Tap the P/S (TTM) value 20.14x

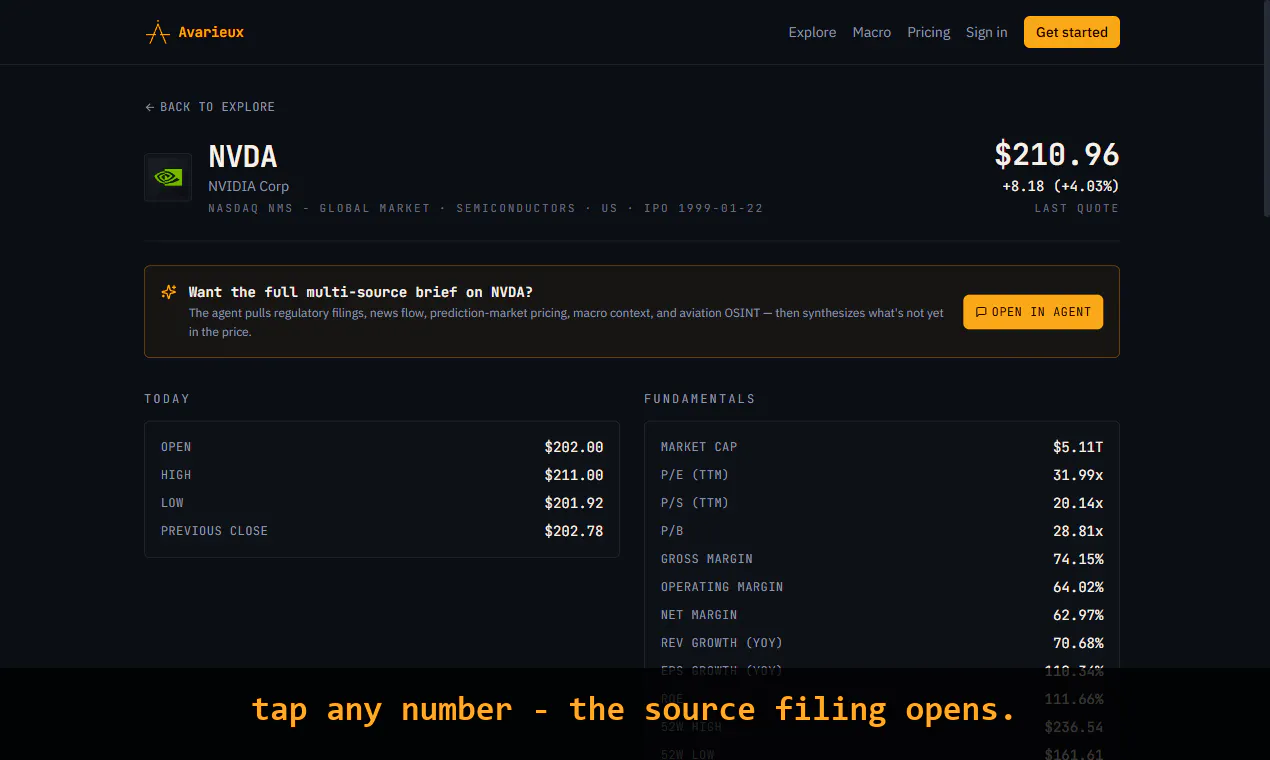(1078, 503)
